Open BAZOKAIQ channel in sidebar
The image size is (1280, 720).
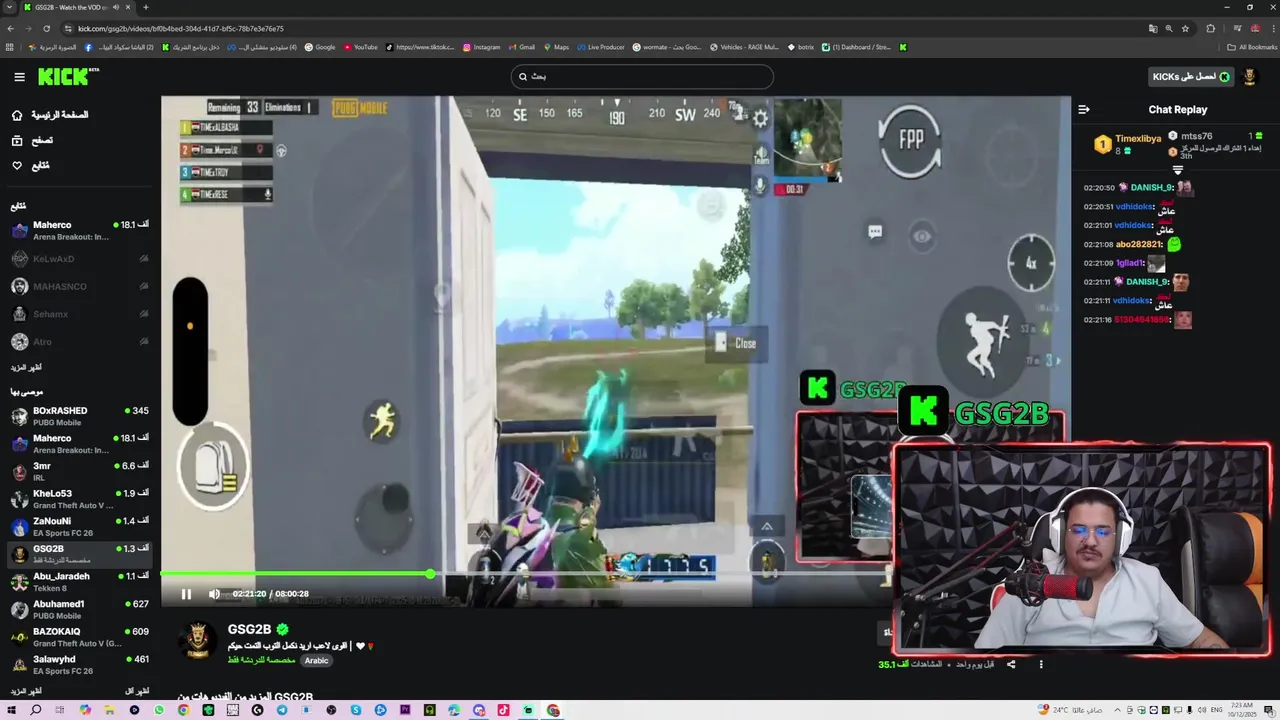click(80, 637)
